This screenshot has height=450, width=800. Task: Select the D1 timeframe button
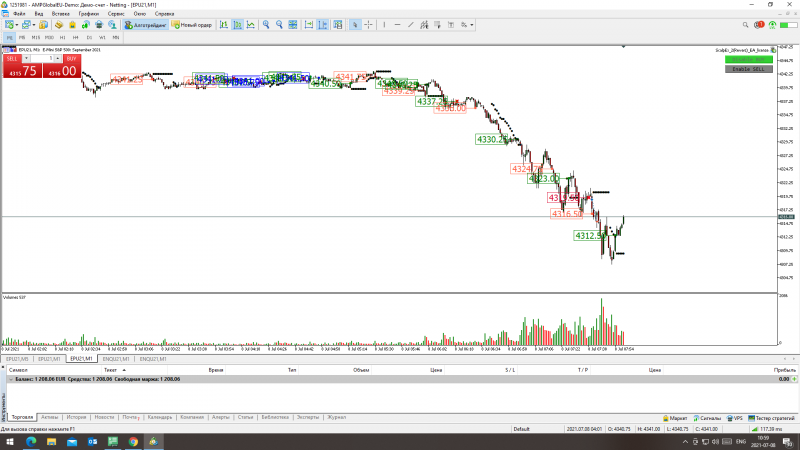coord(89,37)
